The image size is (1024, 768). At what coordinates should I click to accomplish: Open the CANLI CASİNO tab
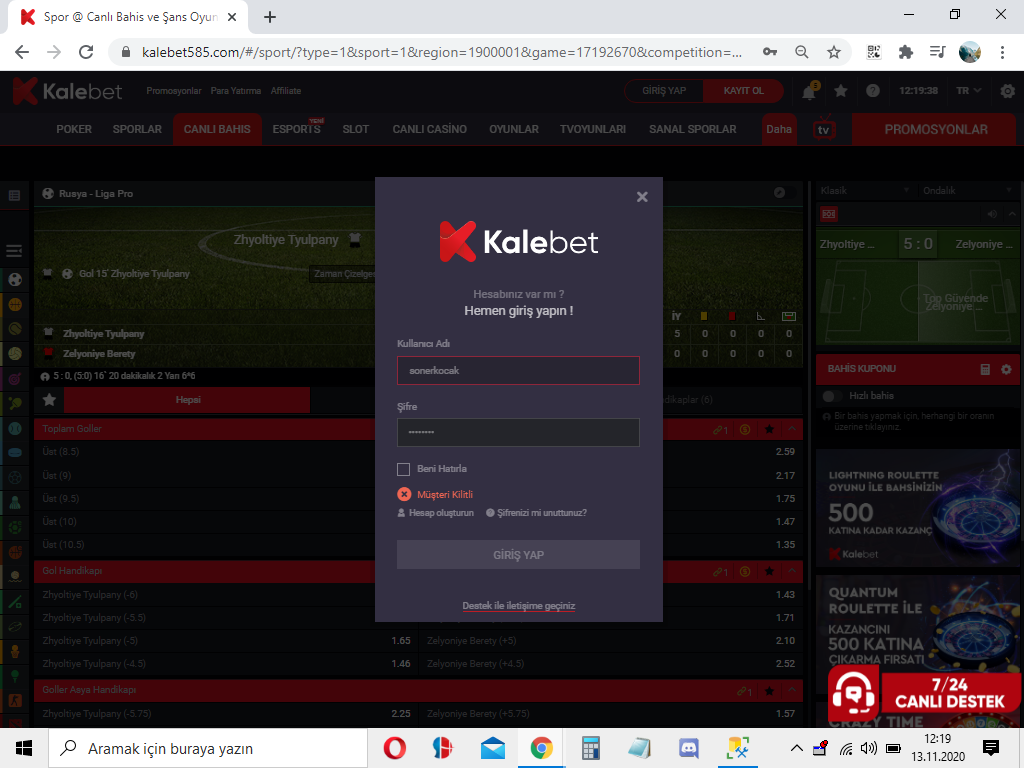click(430, 129)
